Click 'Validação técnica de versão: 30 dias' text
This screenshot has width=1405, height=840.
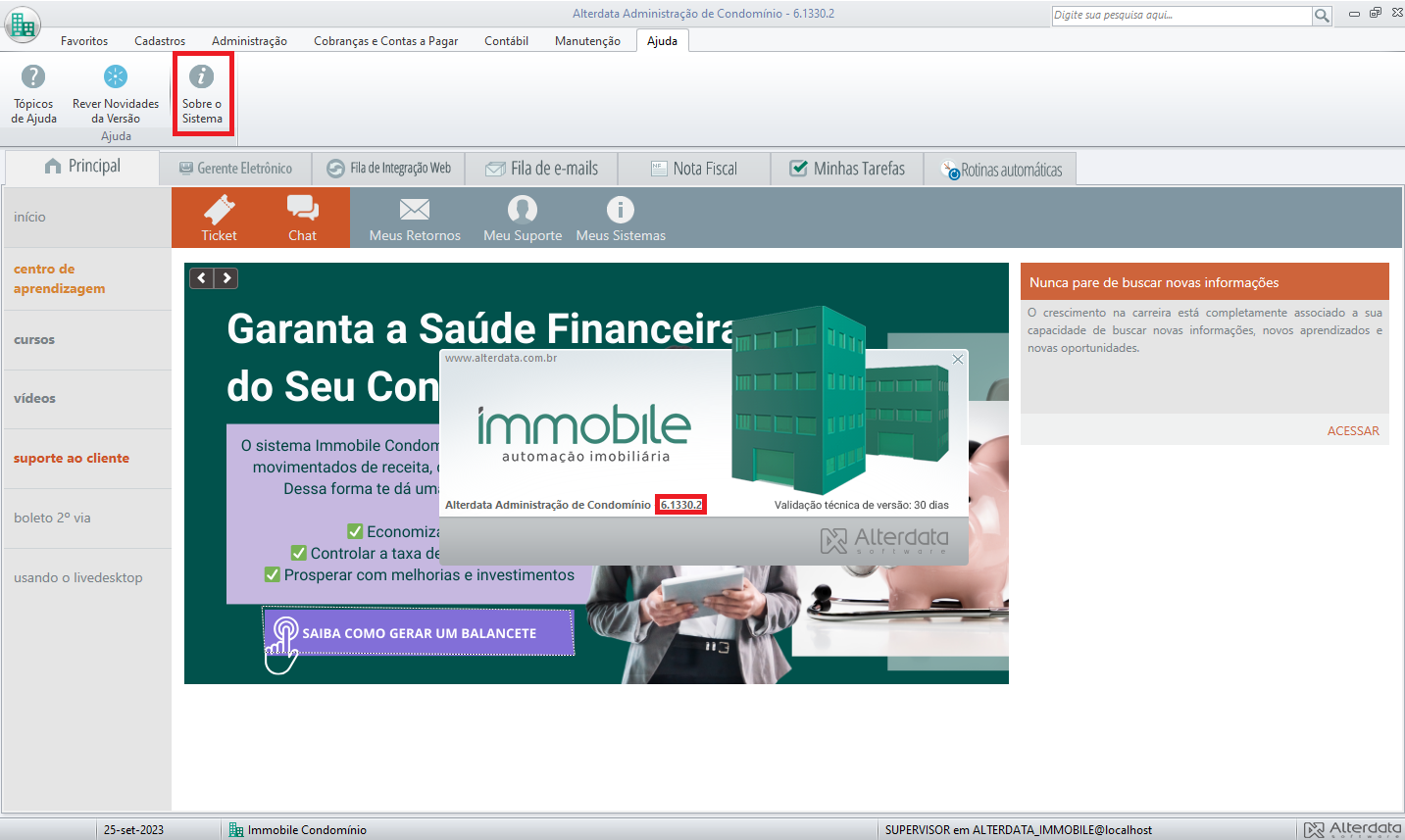click(862, 505)
